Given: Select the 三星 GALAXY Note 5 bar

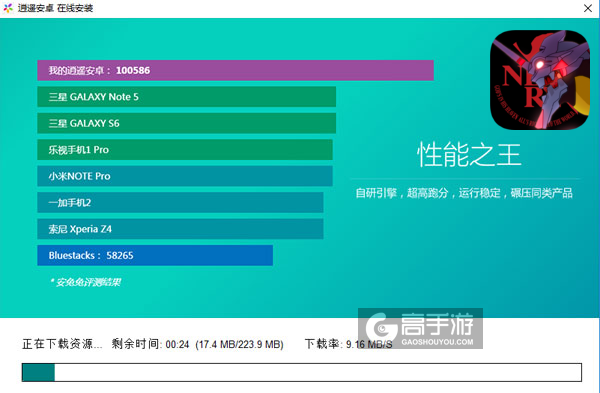Looking at the screenshot, I should (x=186, y=97).
